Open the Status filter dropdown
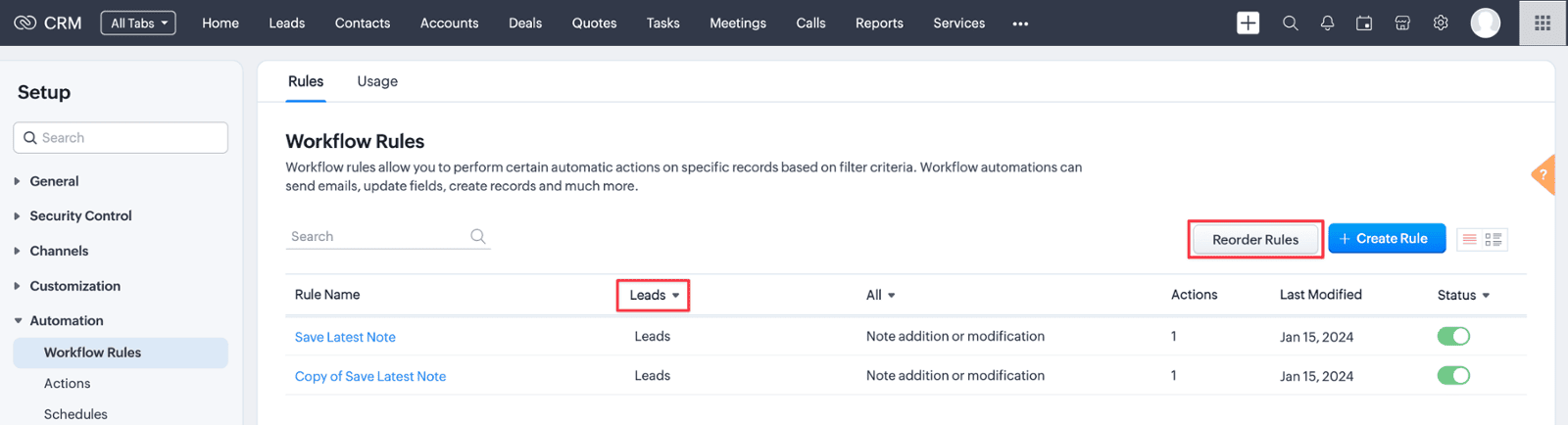The height and width of the screenshot is (425, 1568). 1463,295
